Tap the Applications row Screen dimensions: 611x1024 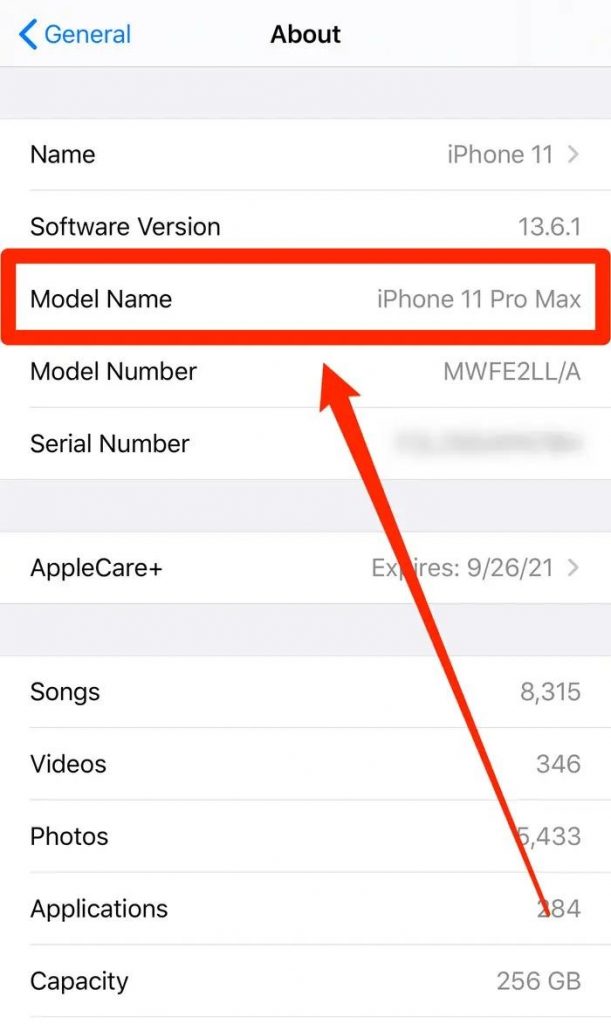tap(306, 908)
